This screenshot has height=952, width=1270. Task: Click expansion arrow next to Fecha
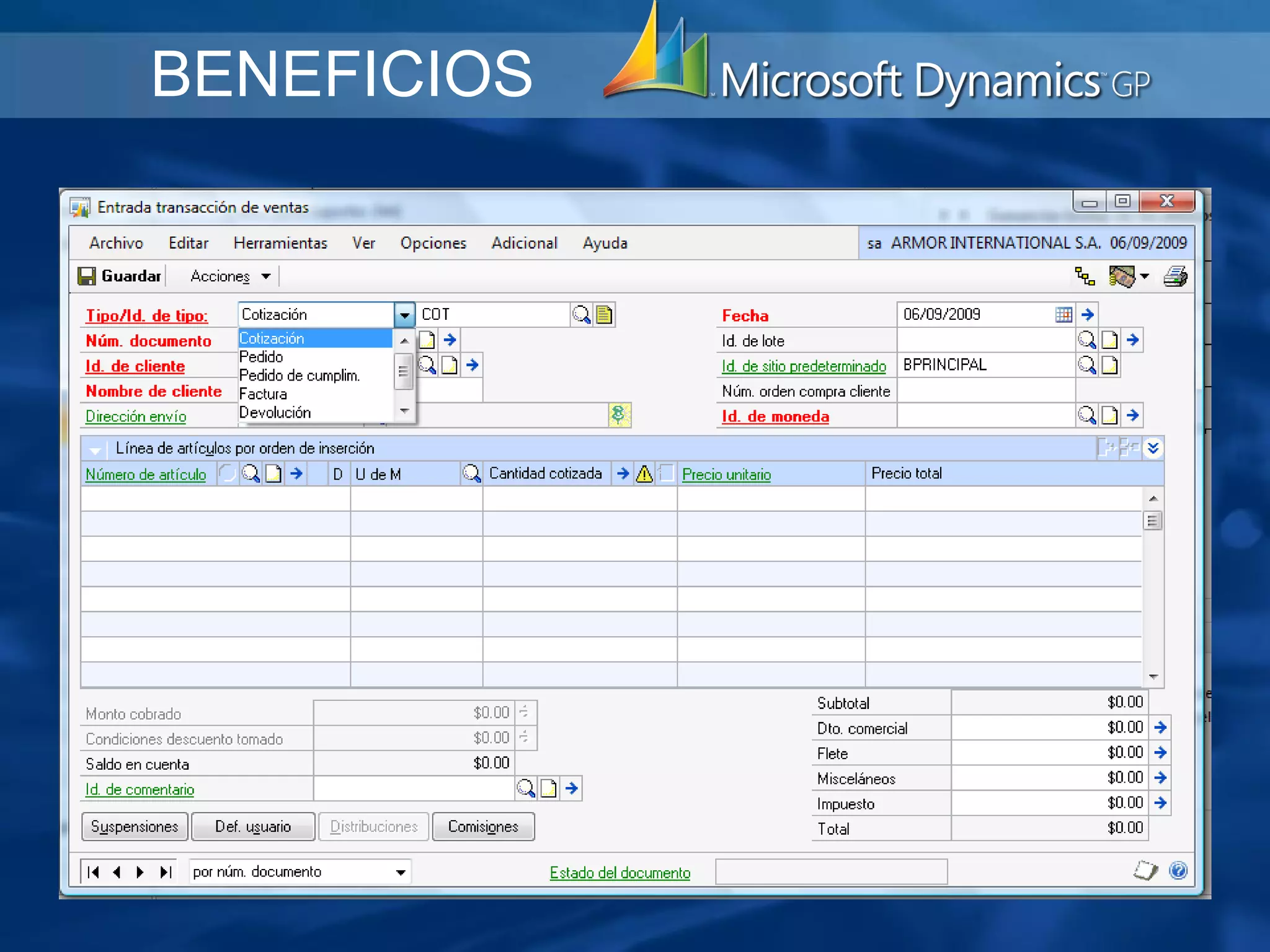pyautogui.click(x=1088, y=315)
